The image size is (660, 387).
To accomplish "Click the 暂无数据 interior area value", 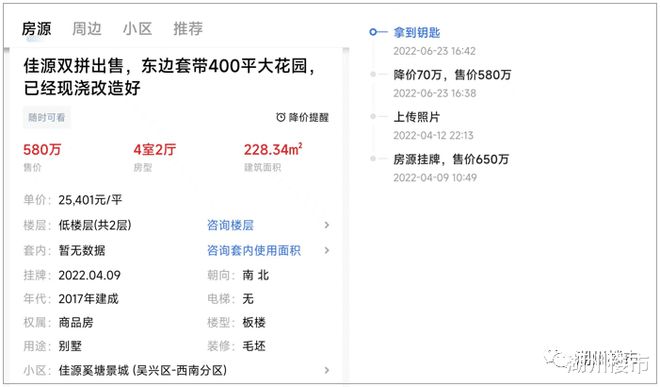I will pyautogui.click(x=82, y=251).
